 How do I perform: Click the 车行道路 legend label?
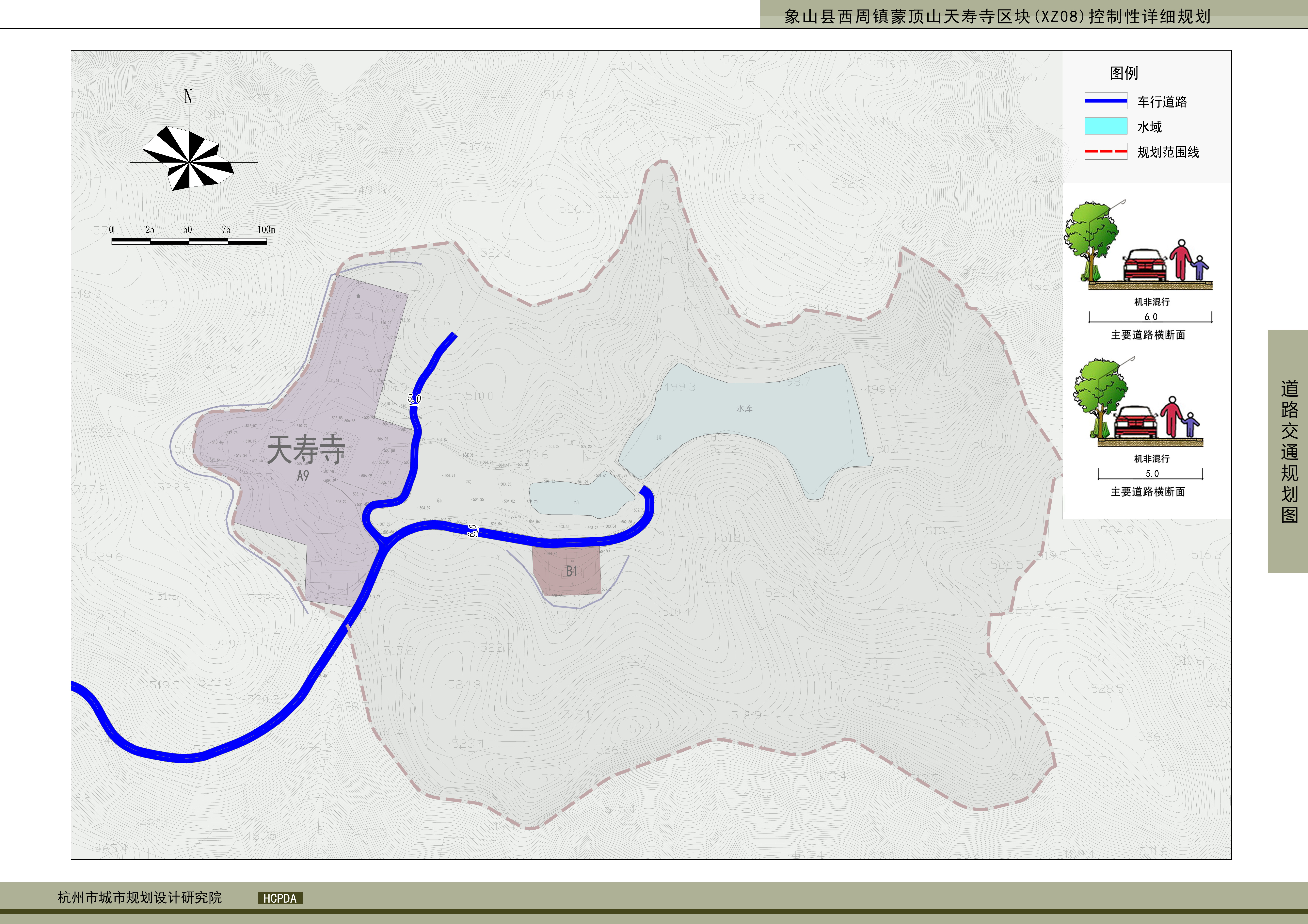[1162, 102]
